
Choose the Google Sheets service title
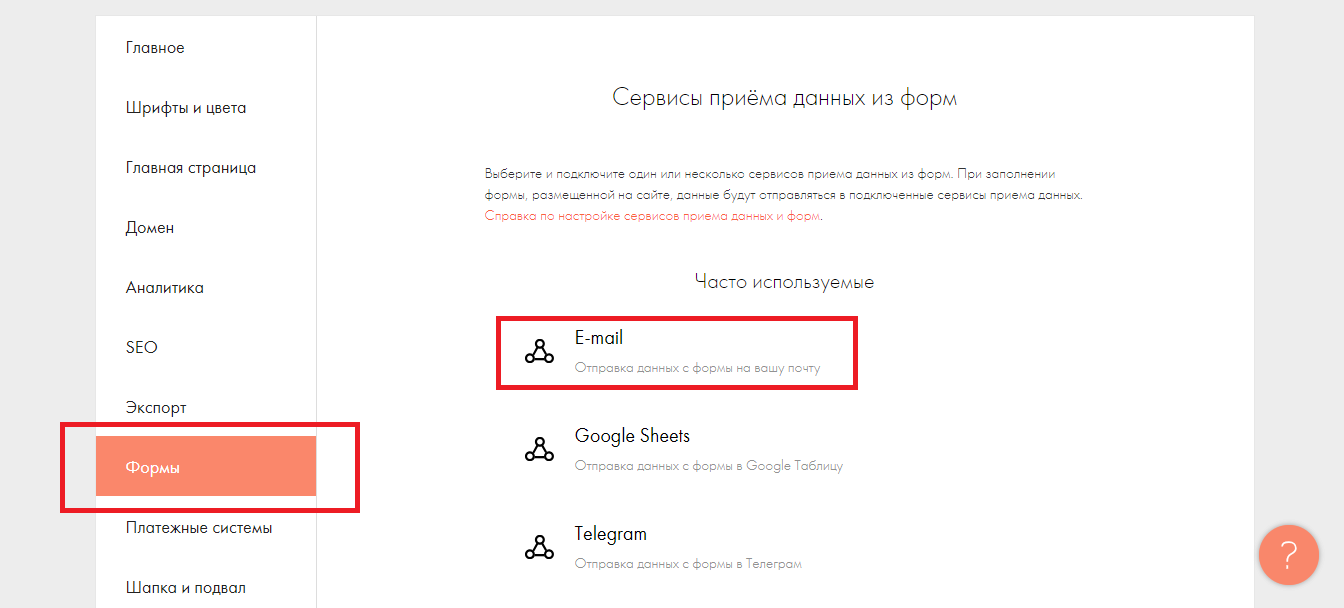pos(632,436)
